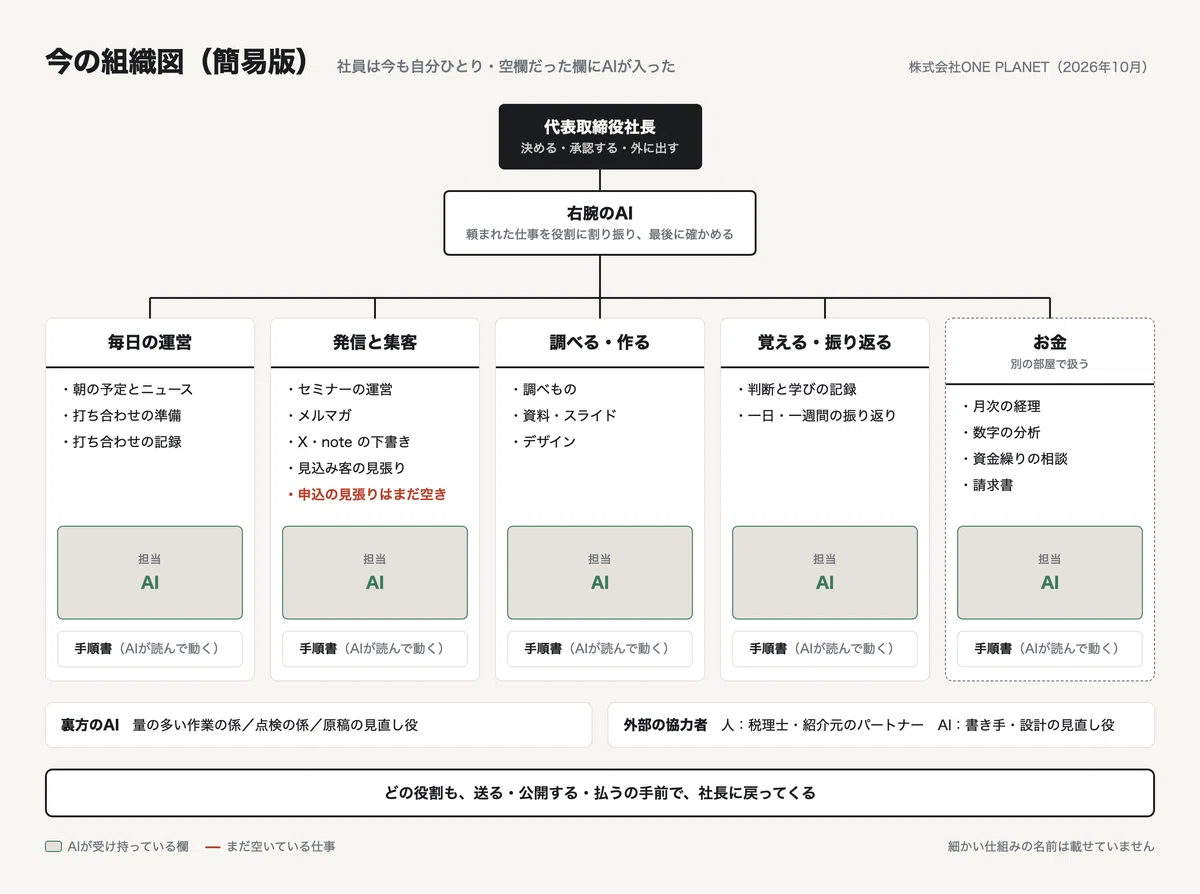The width and height of the screenshot is (1200, 894).
Task: Click the 代表取締役社長 box
Action: click(600, 137)
